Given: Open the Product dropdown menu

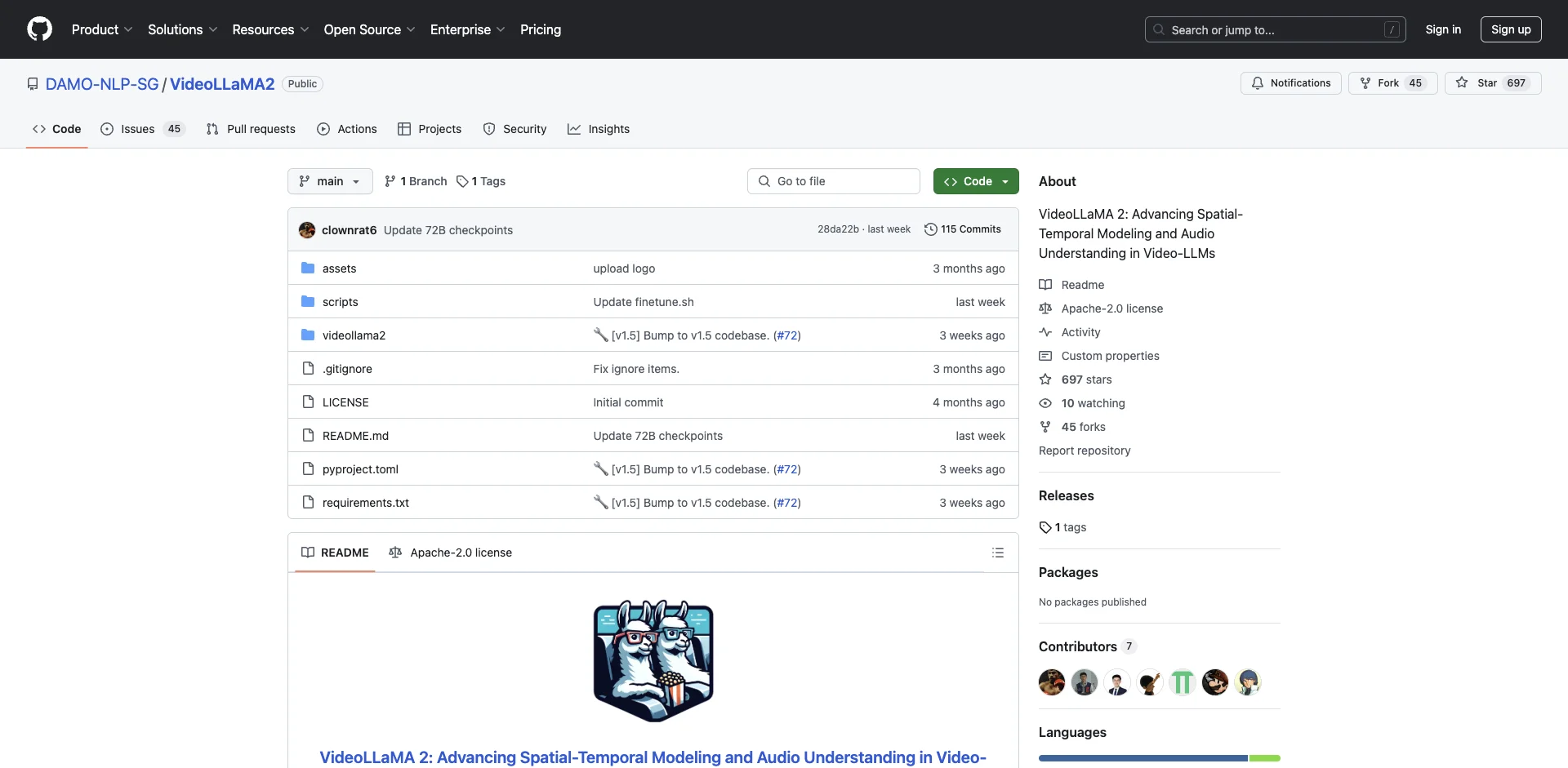Looking at the screenshot, I should click(102, 29).
